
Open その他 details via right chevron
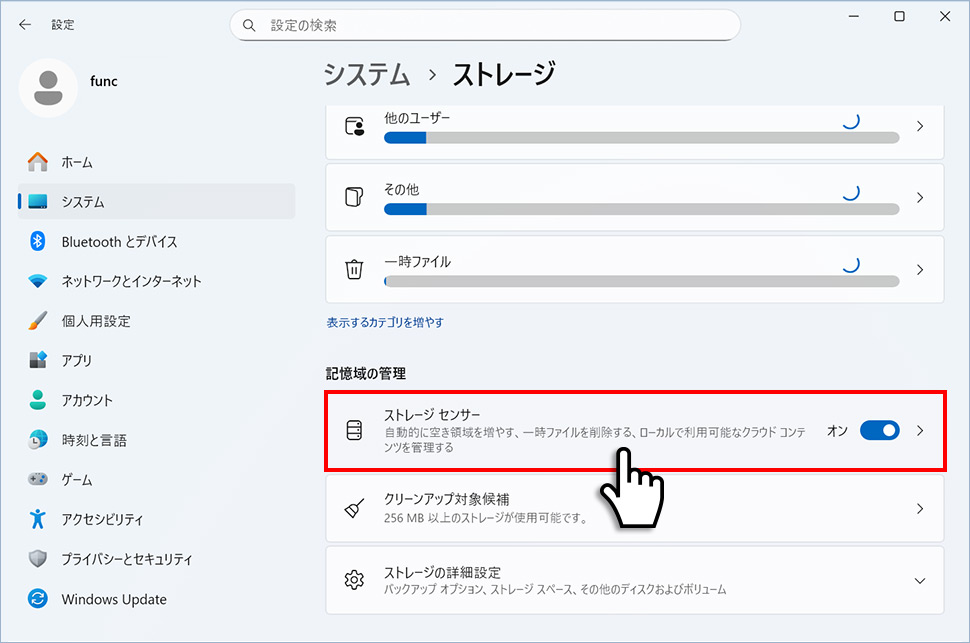(x=920, y=197)
